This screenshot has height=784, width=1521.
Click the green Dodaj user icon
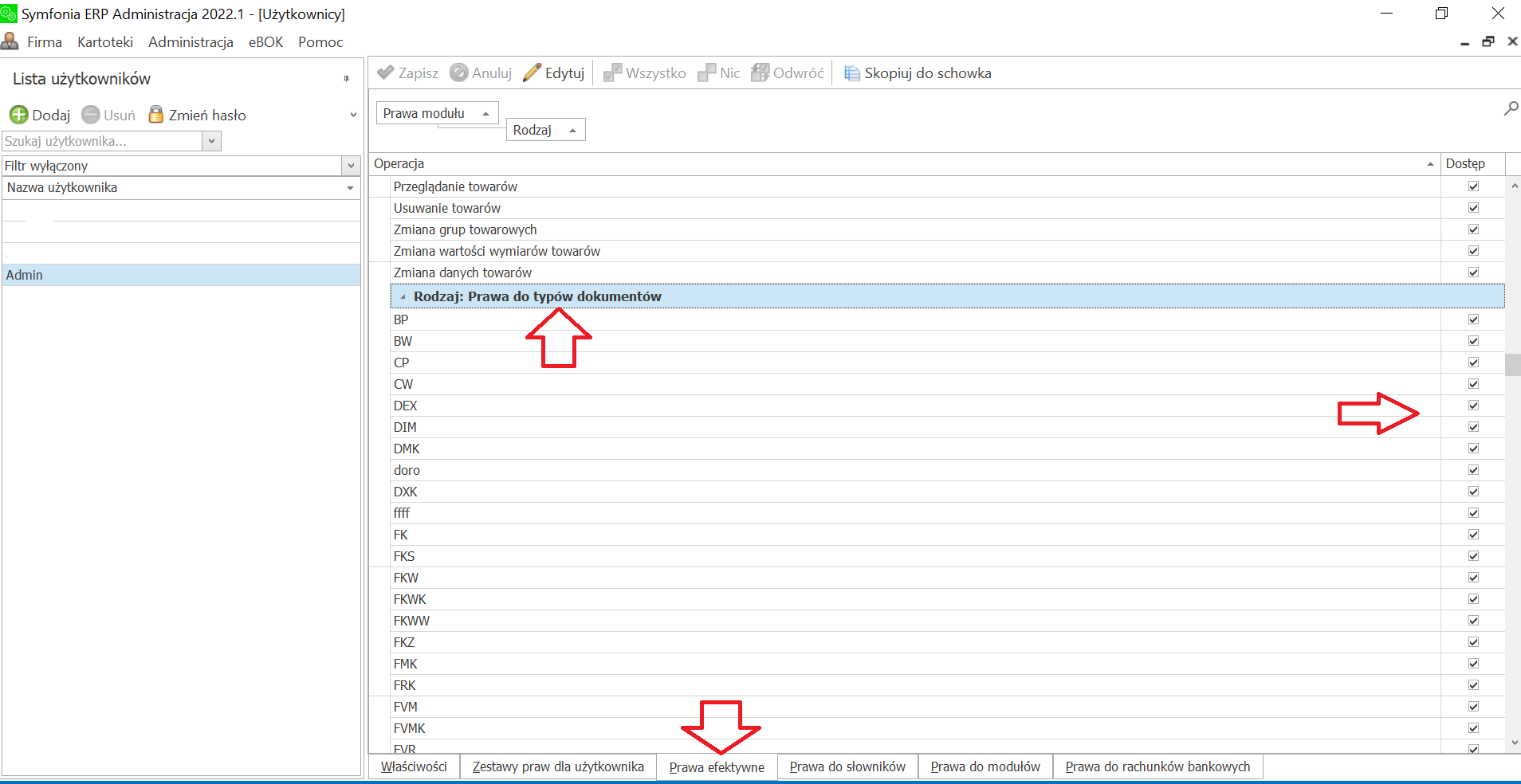click(19, 115)
